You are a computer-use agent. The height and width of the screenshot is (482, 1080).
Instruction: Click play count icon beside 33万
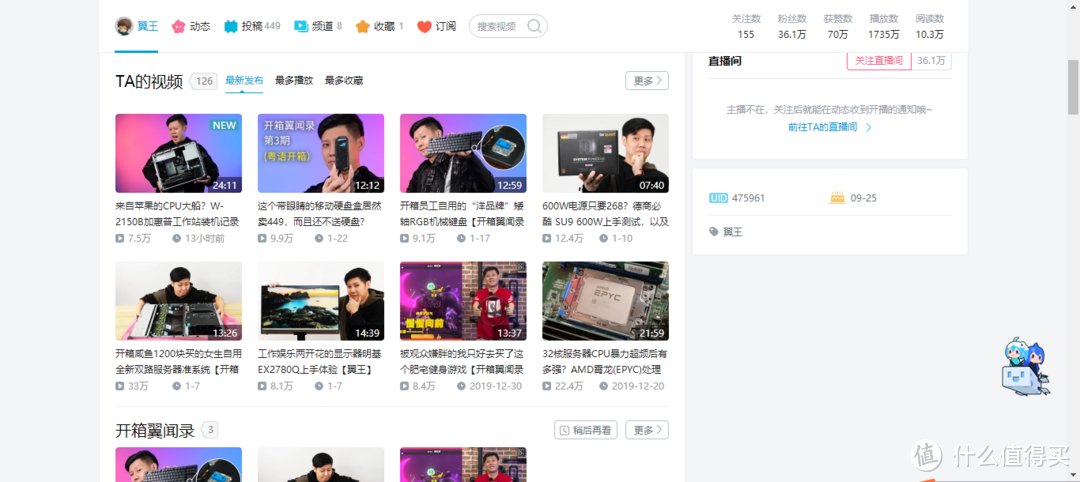pos(120,386)
